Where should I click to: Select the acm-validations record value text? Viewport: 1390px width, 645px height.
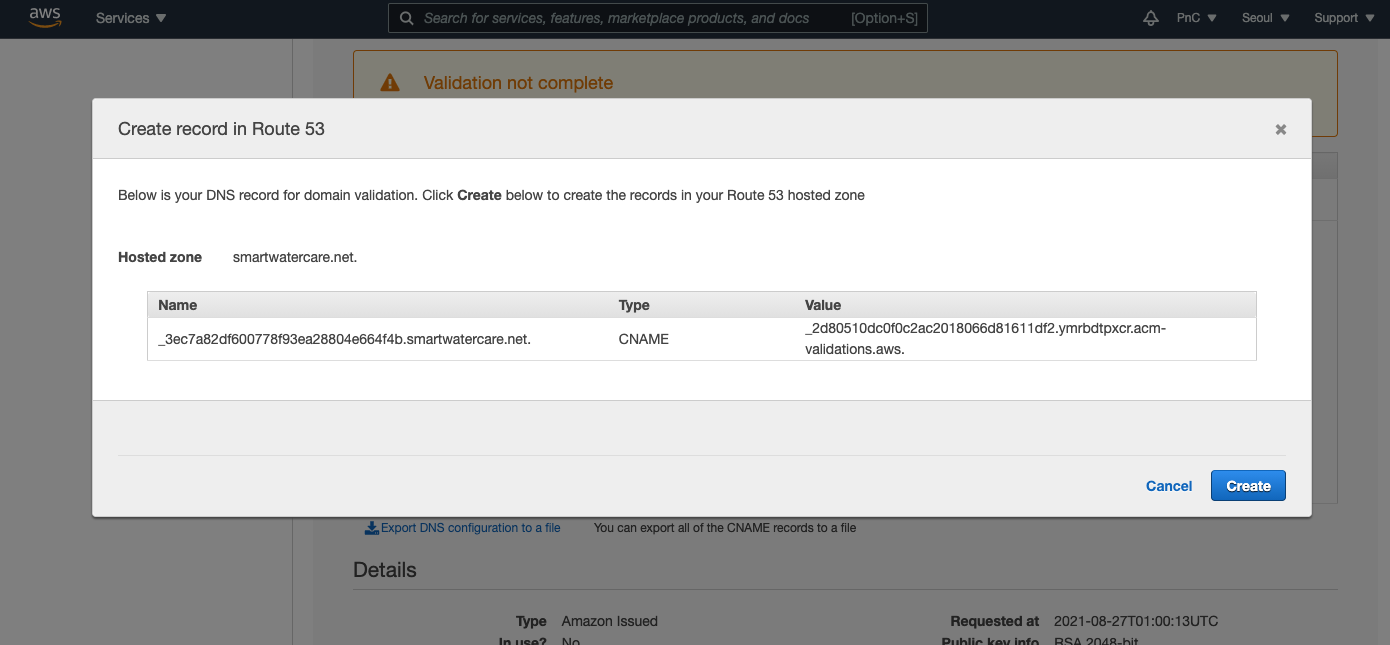coord(985,339)
